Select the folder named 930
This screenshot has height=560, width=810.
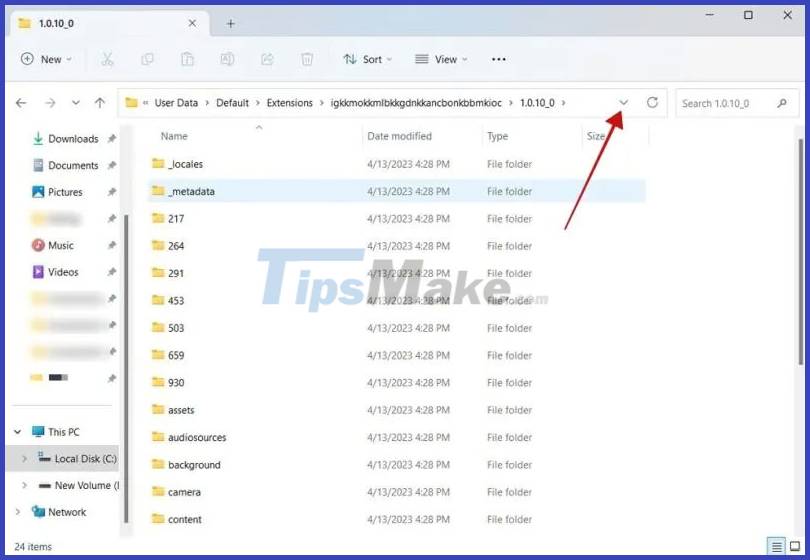coord(397,383)
